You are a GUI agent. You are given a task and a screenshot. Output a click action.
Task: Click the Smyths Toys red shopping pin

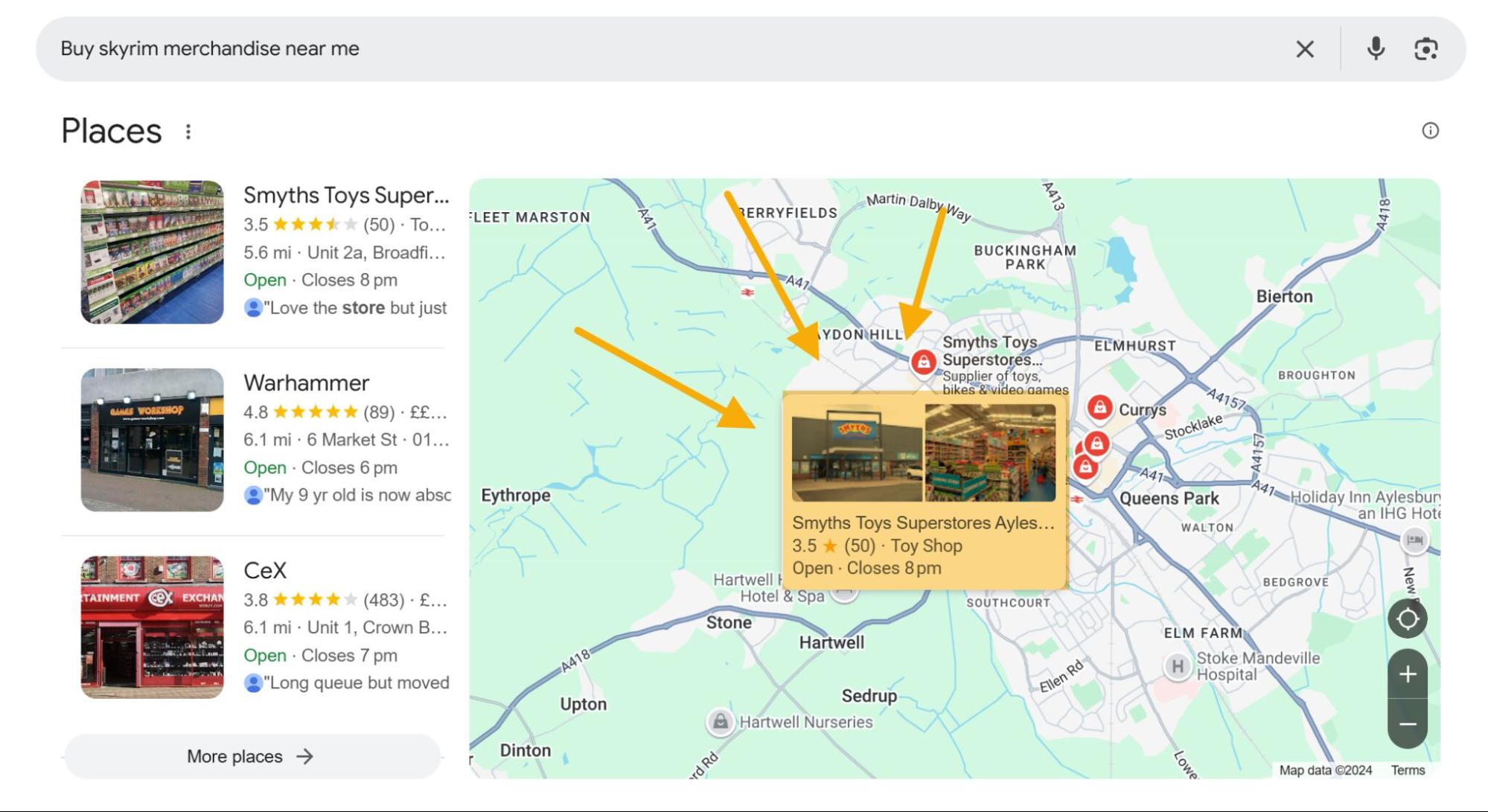[923, 362]
